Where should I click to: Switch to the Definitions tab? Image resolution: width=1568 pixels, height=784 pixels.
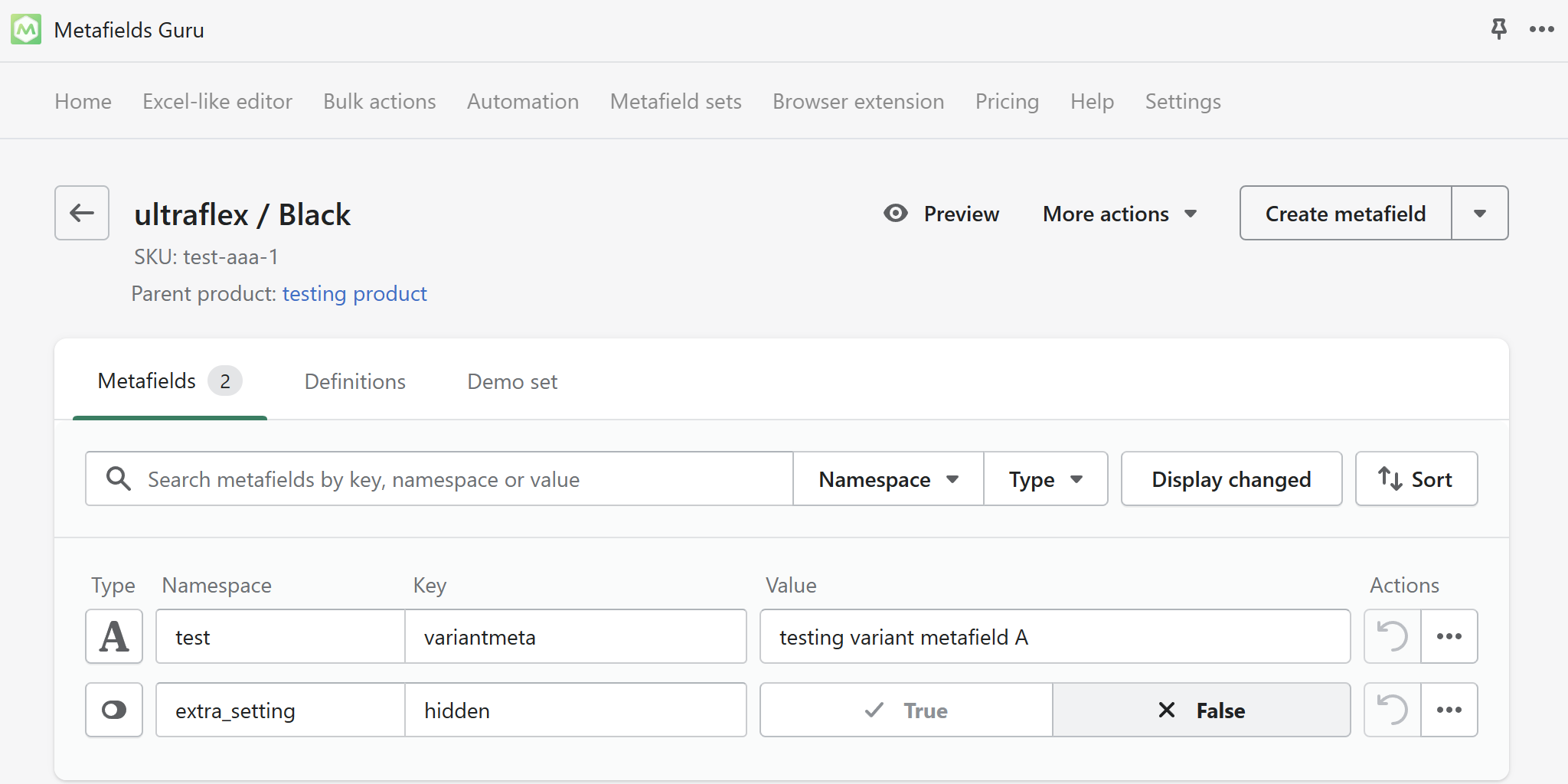pos(355,381)
